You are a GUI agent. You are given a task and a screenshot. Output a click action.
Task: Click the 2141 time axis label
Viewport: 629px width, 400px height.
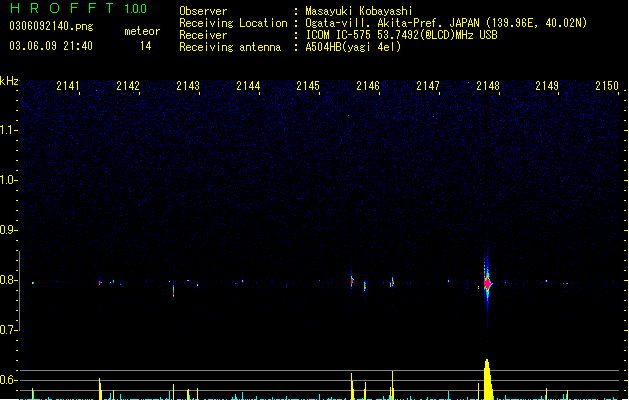point(68,86)
